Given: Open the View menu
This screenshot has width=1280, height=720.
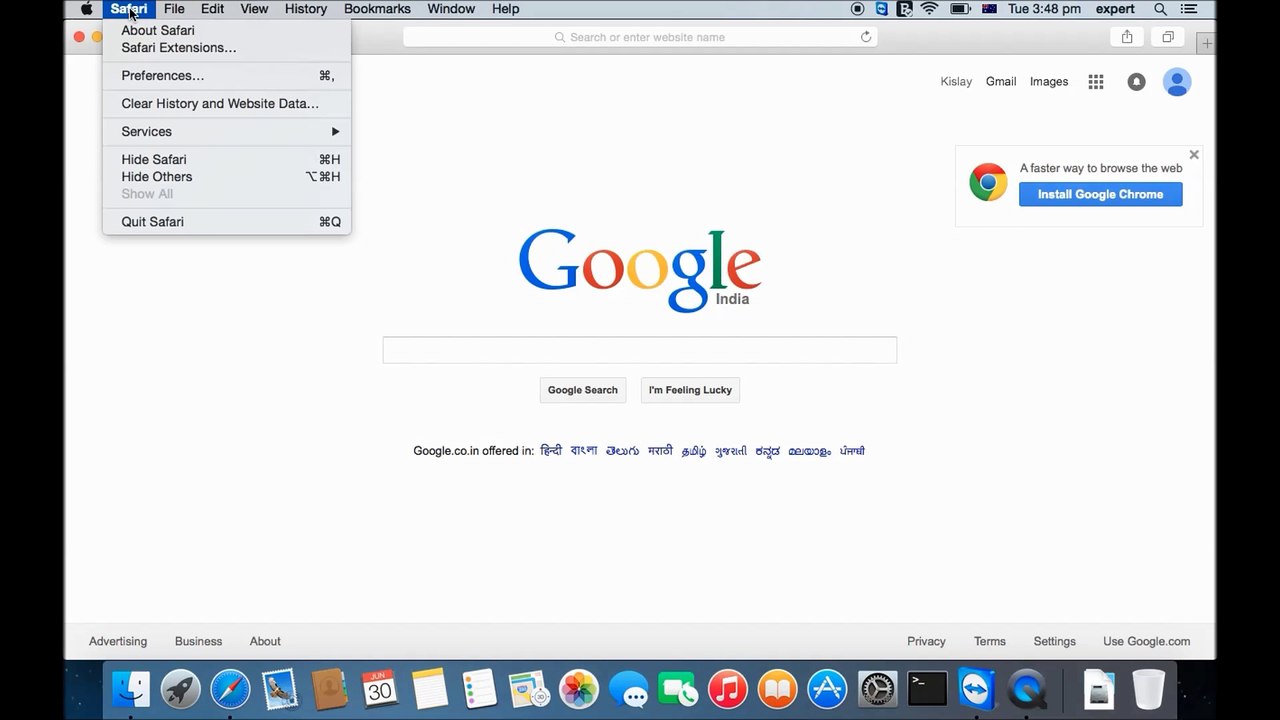Looking at the screenshot, I should coord(254,9).
